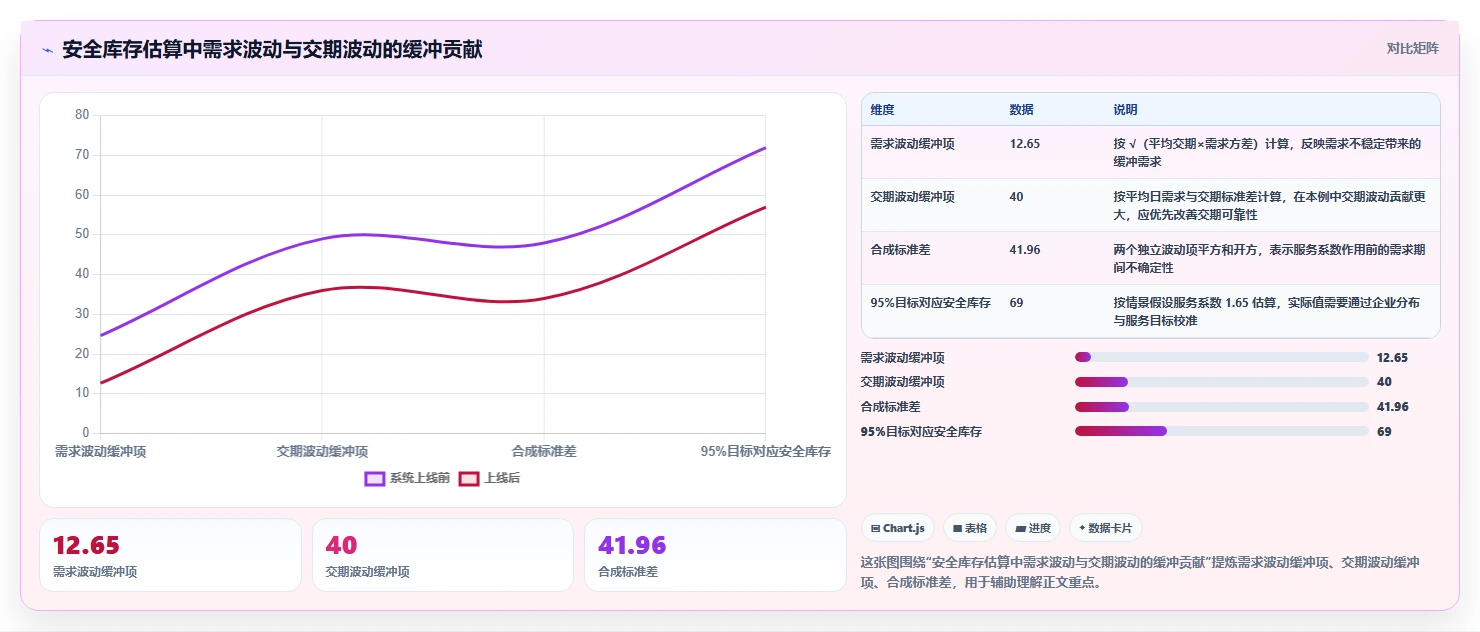Click the title 安全库存估算中需求波动与交期波动的缓冲贡献
Image resolution: width=1480 pixels, height=632 pixels.
[x=272, y=50]
